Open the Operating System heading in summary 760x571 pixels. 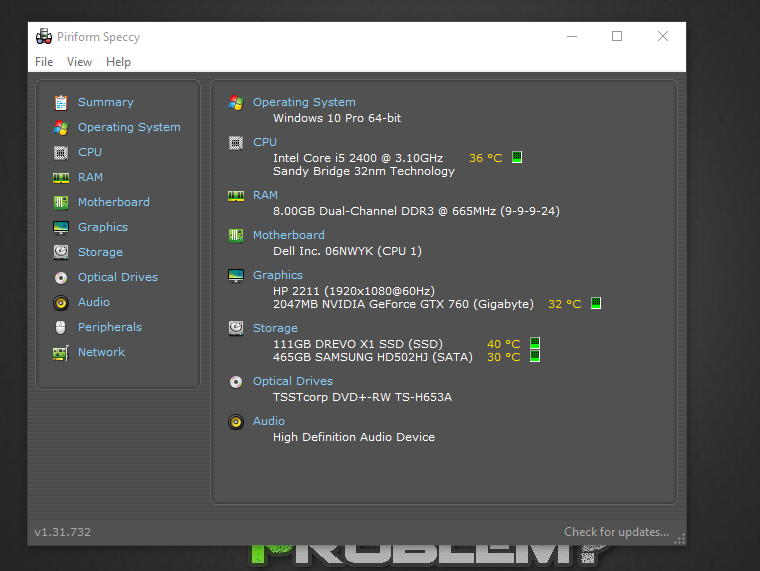click(304, 102)
